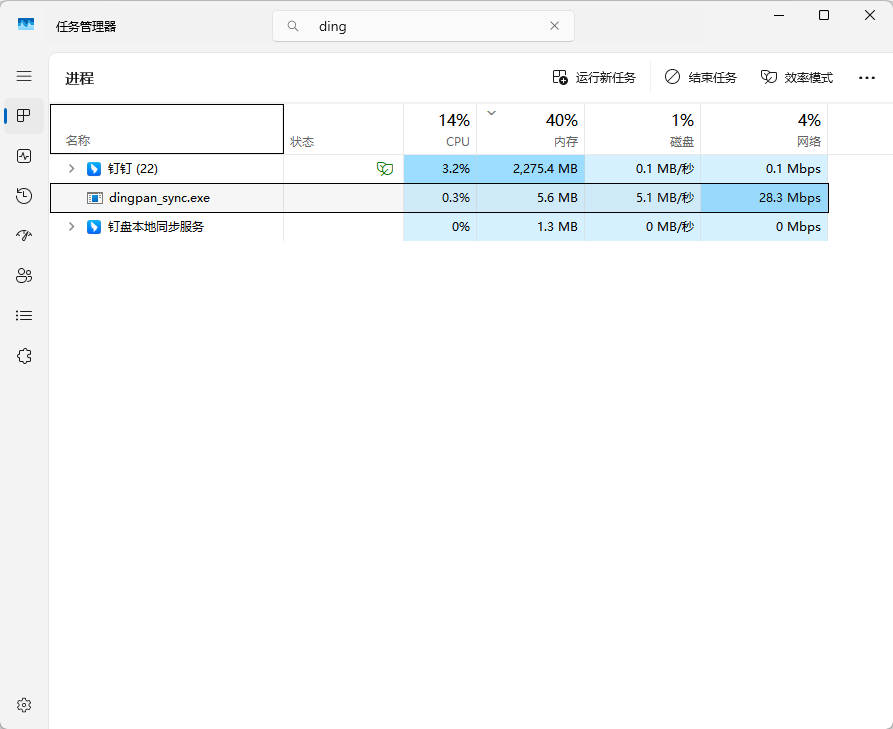Sort by the 磁盘 column header
This screenshot has height=729, width=893.
(x=643, y=129)
